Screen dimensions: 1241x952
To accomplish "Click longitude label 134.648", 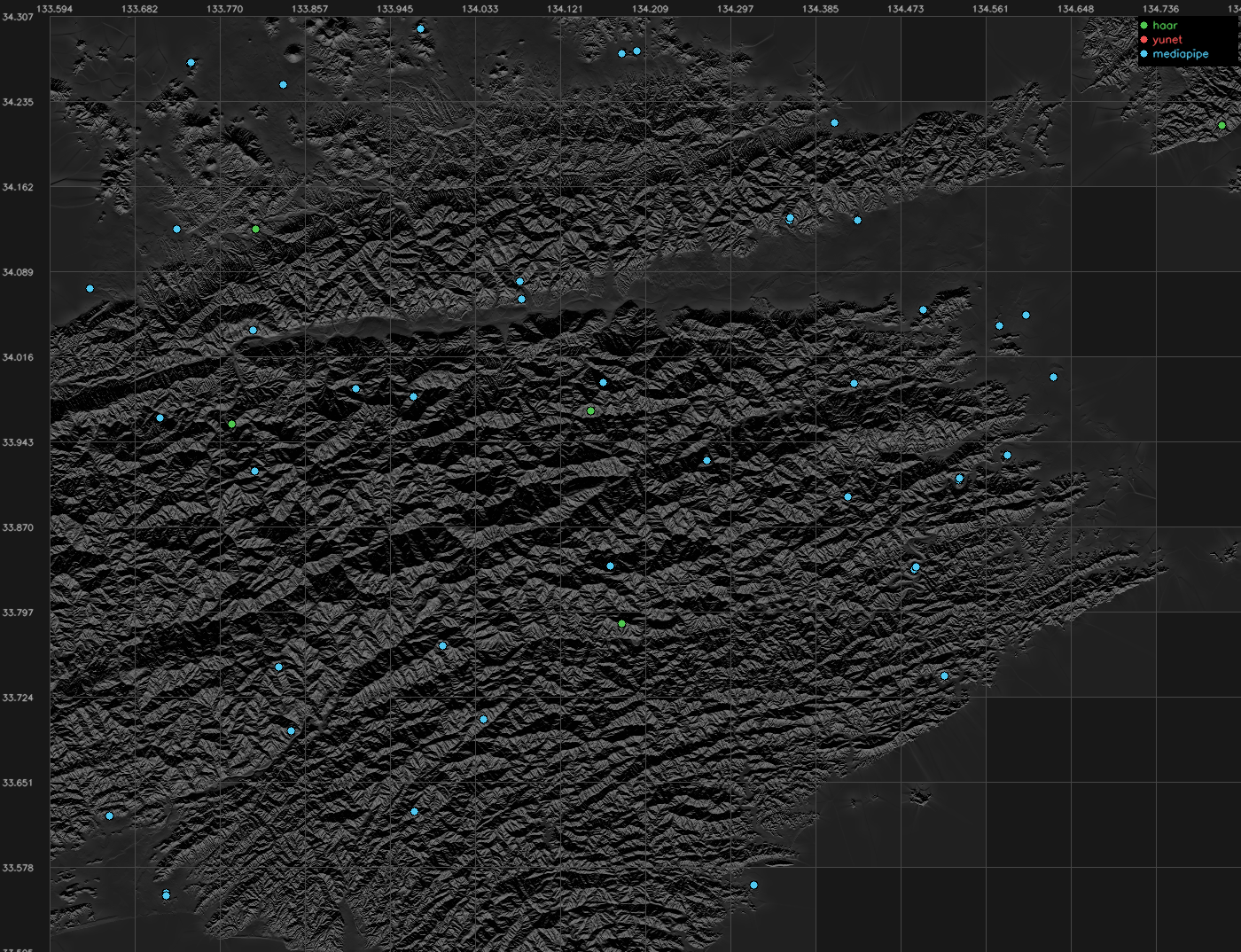I will pyautogui.click(x=1076, y=9).
